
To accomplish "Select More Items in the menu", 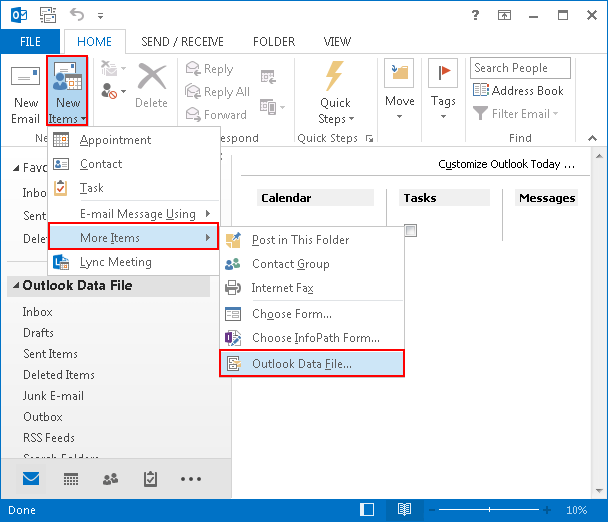I will (134, 237).
